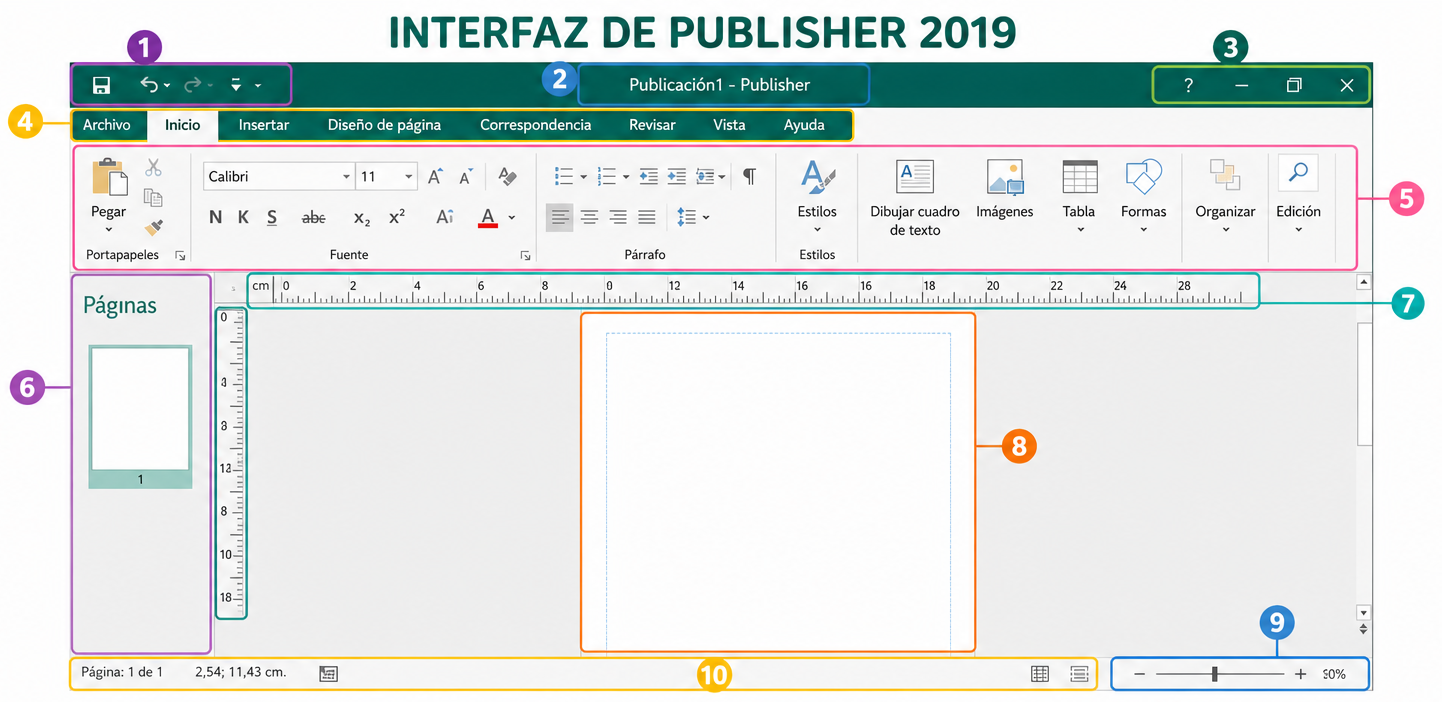Open the Insertar ribbon tab
This screenshot has height=702, width=1442.
[x=264, y=125]
